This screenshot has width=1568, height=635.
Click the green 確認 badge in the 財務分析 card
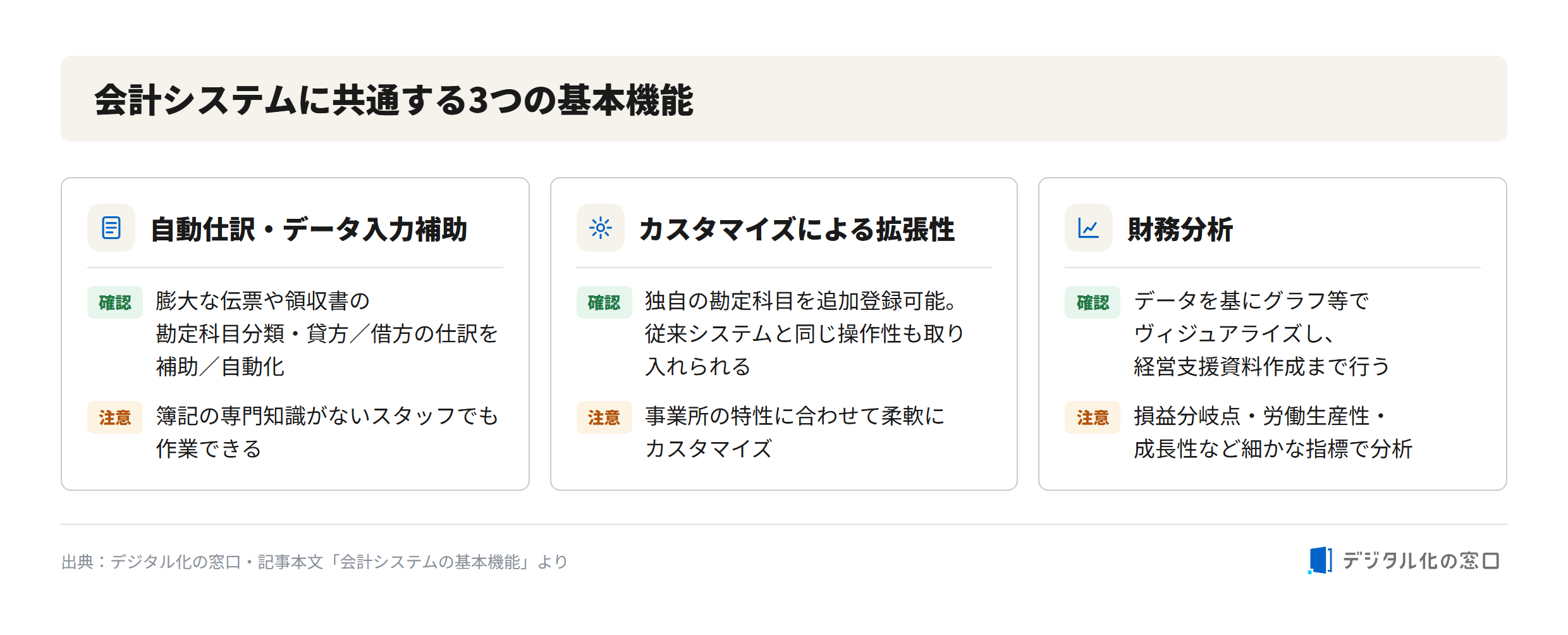[1093, 302]
